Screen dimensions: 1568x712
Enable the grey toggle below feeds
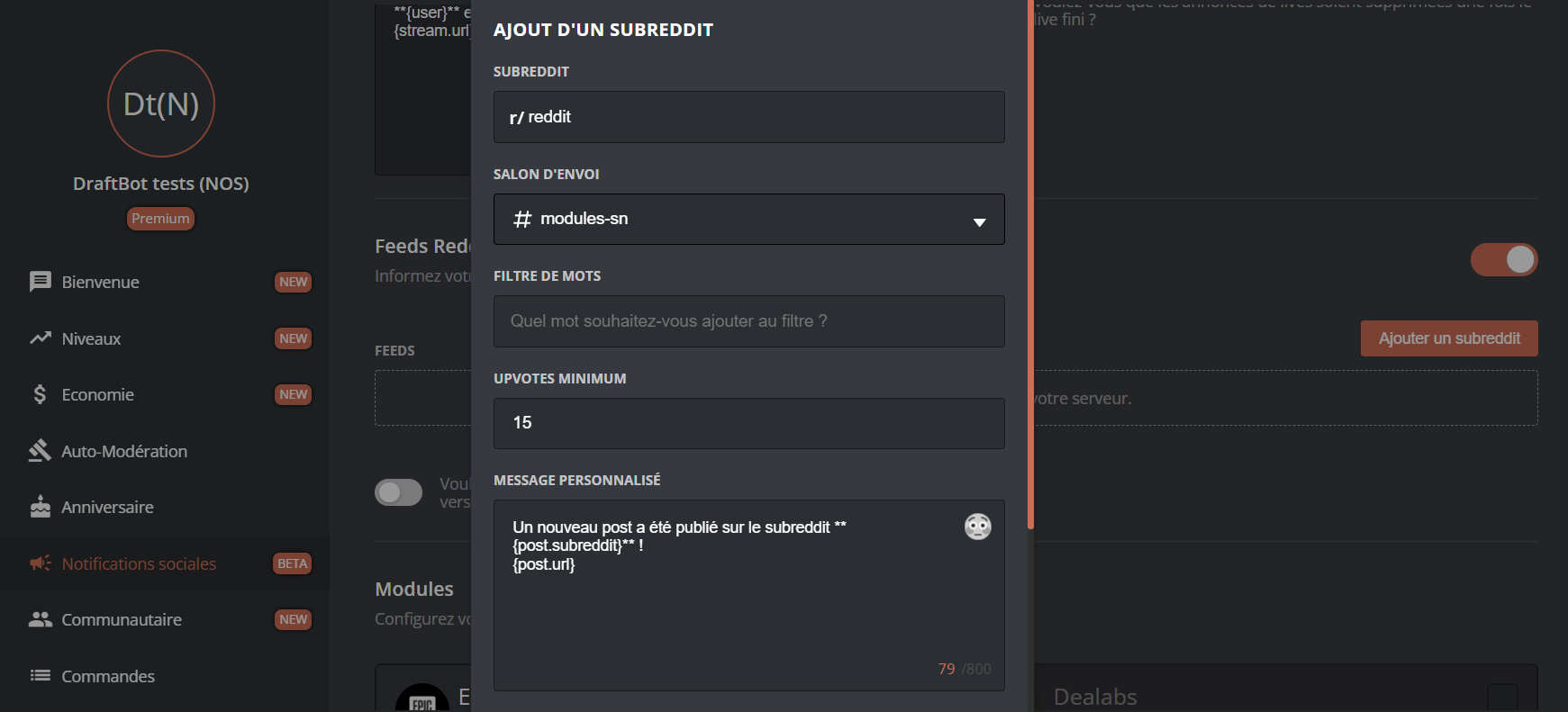398,492
